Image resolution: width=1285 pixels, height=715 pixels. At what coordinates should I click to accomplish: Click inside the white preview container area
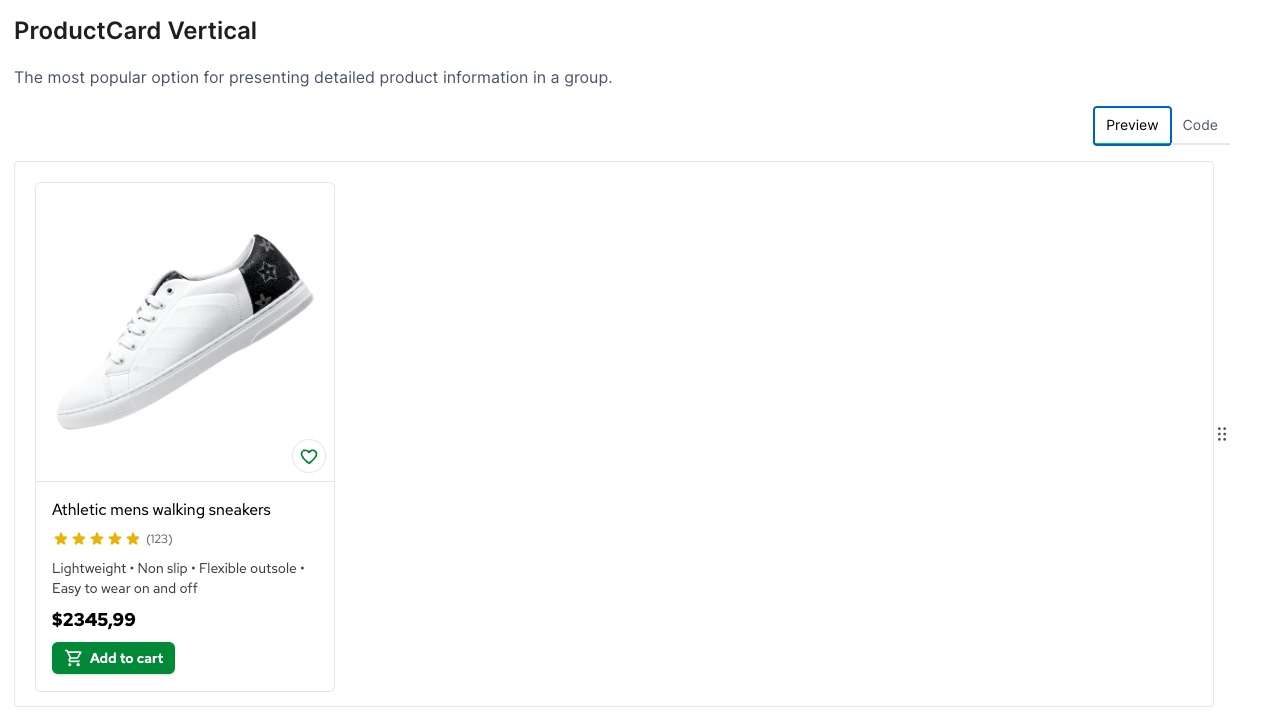coord(700,430)
